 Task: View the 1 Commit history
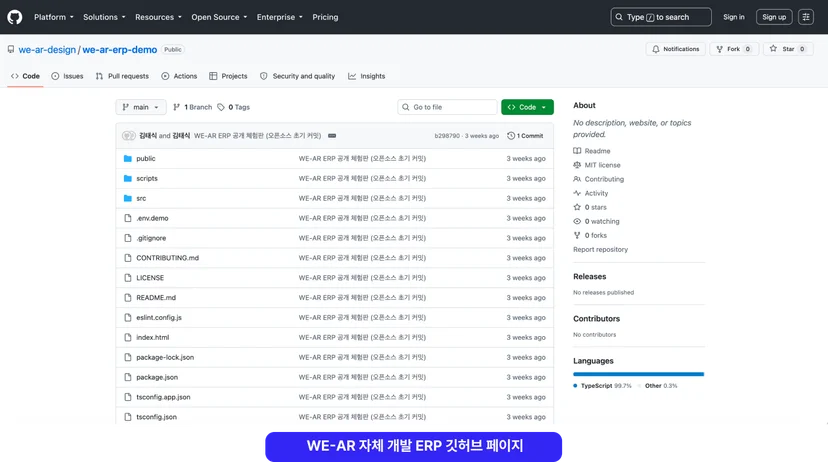[525, 136]
